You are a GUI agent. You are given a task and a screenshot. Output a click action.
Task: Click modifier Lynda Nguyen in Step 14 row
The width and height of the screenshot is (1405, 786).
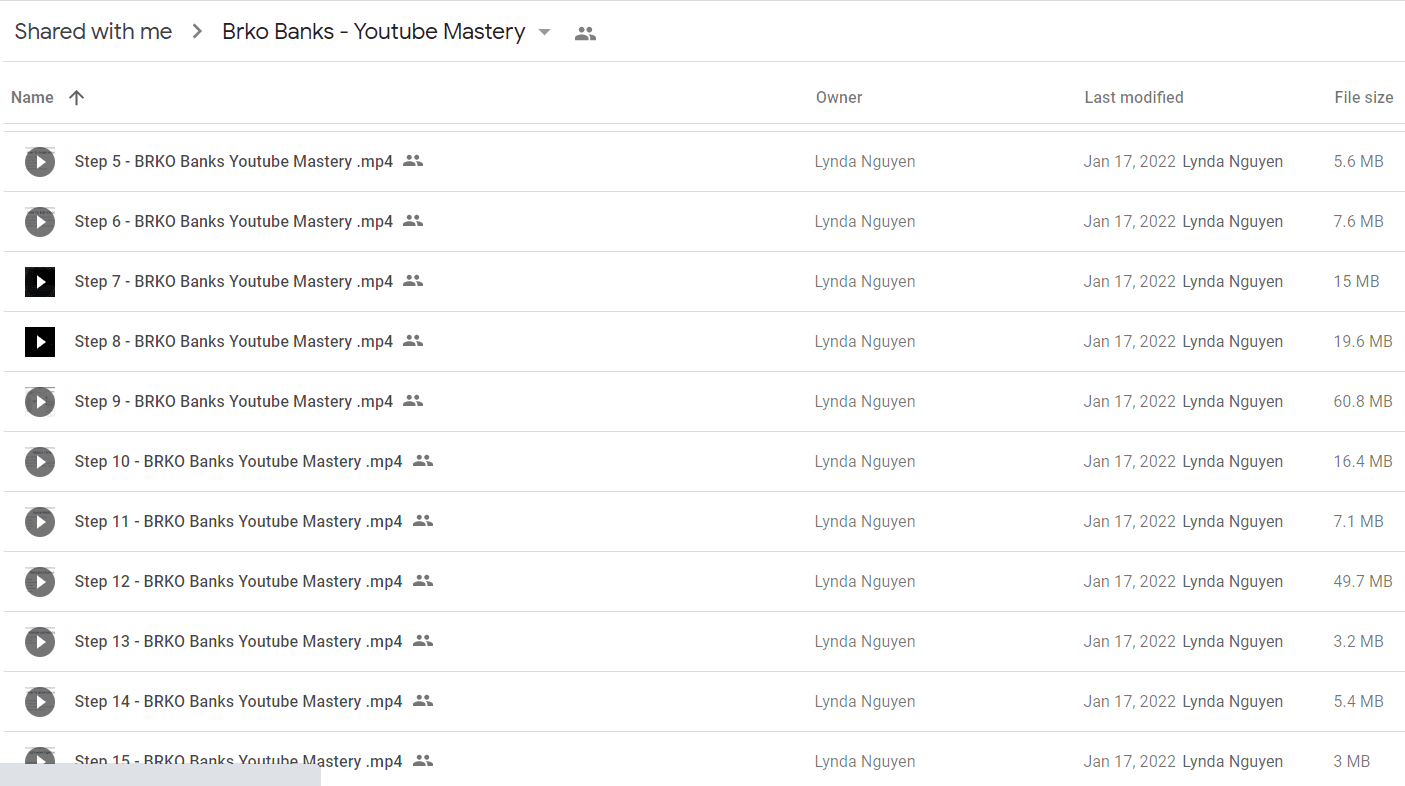pyautogui.click(x=1232, y=701)
